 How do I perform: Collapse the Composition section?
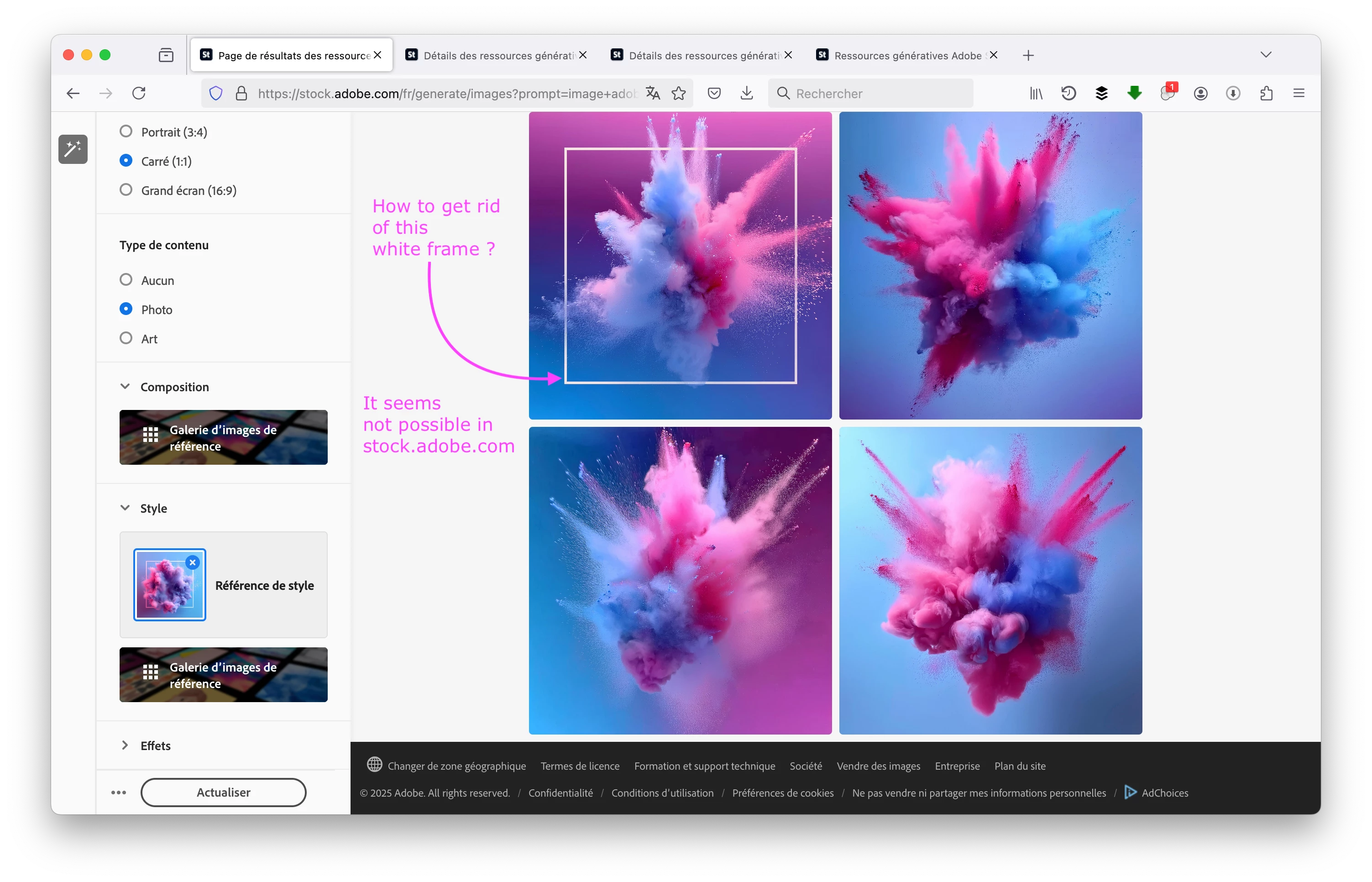[x=125, y=387]
